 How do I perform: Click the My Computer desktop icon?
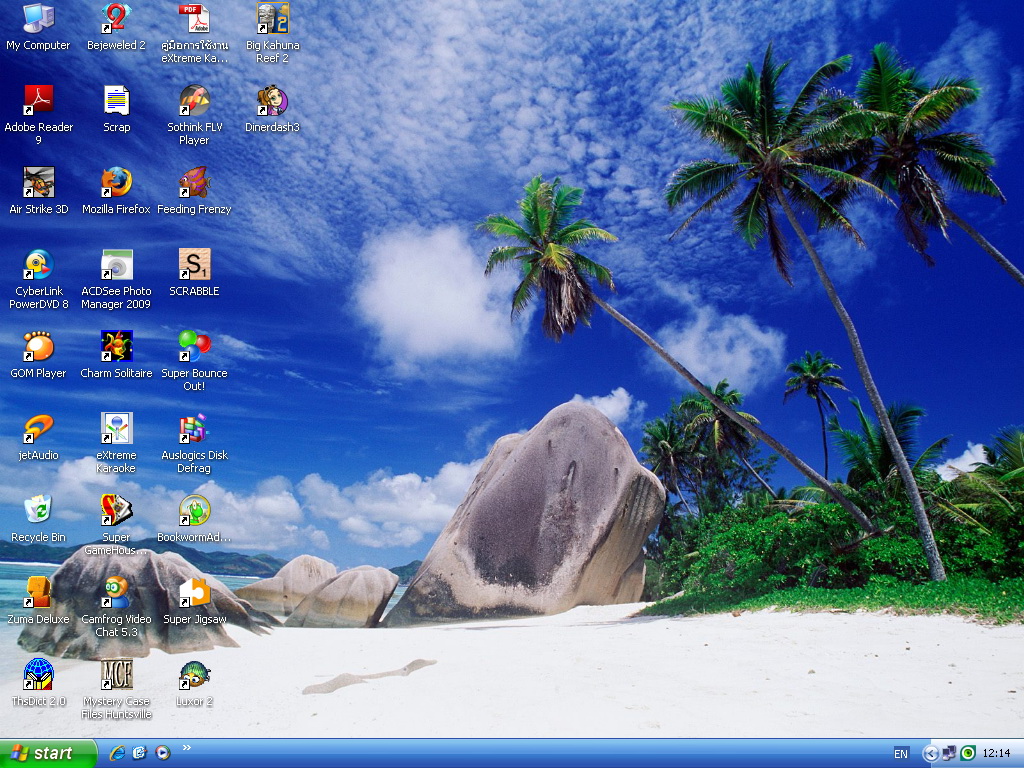(38, 19)
